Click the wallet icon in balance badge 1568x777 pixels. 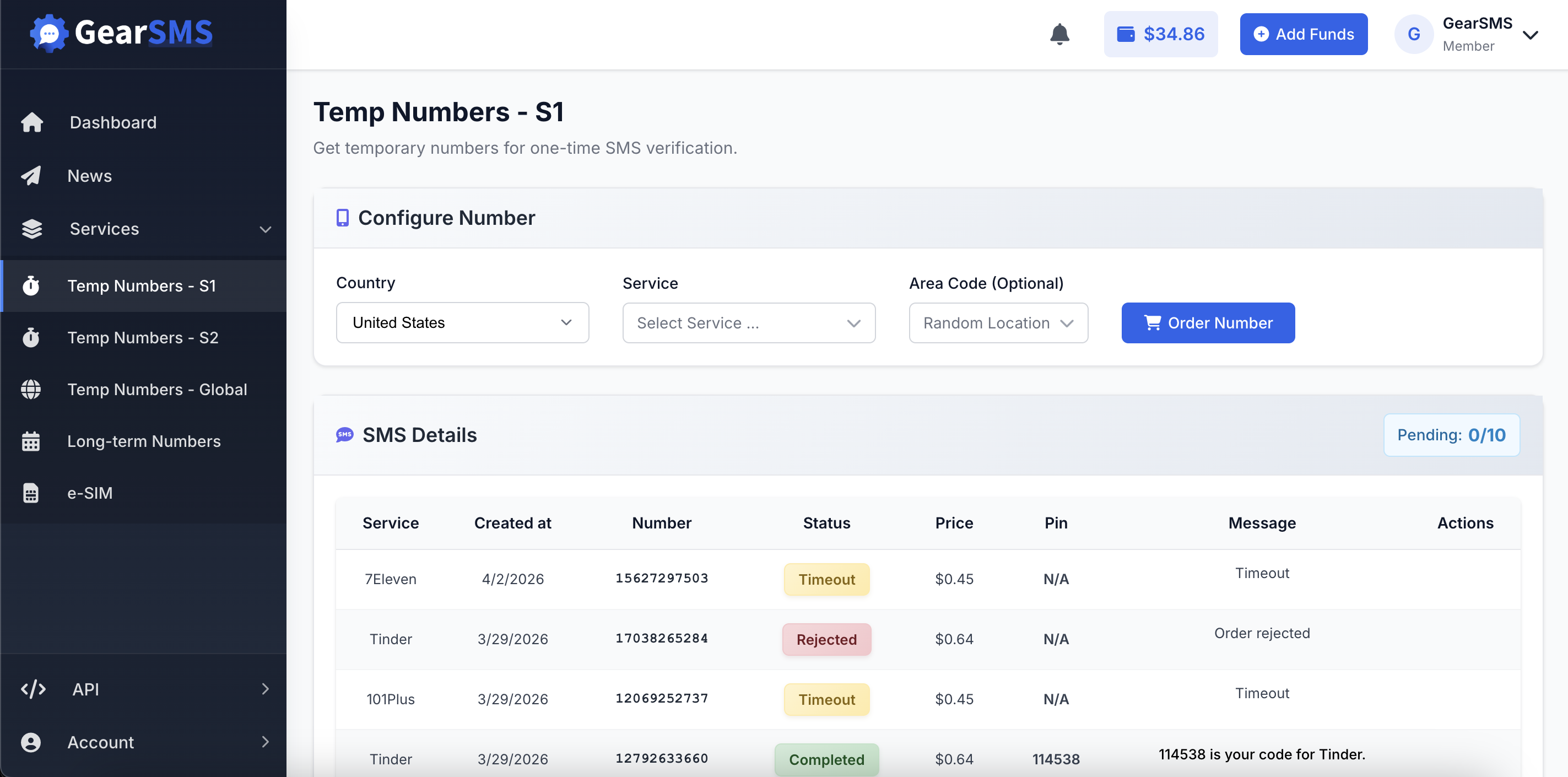pyautogui.click(x=1126, y=34)
